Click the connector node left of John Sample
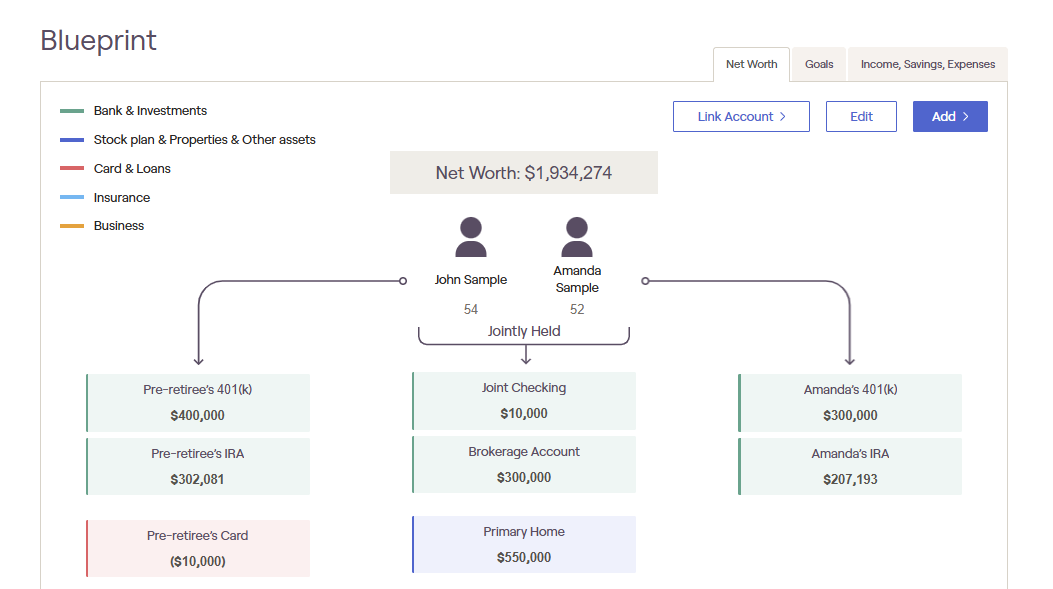The width and height of the screenshot is (1053, 589). tap(403, 281)
